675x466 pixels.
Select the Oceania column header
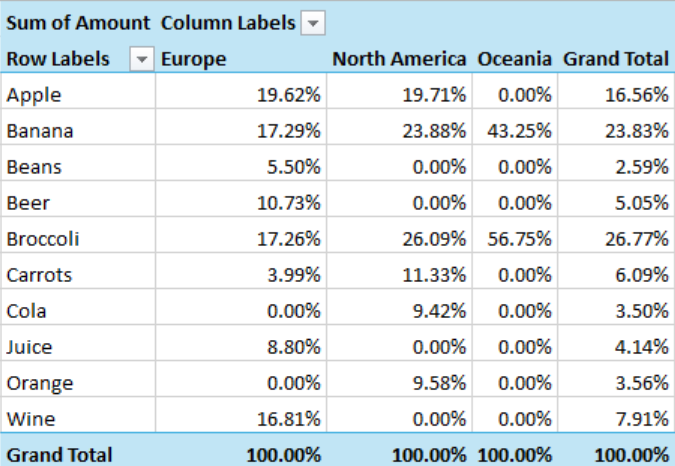click(x=514, y=60)
